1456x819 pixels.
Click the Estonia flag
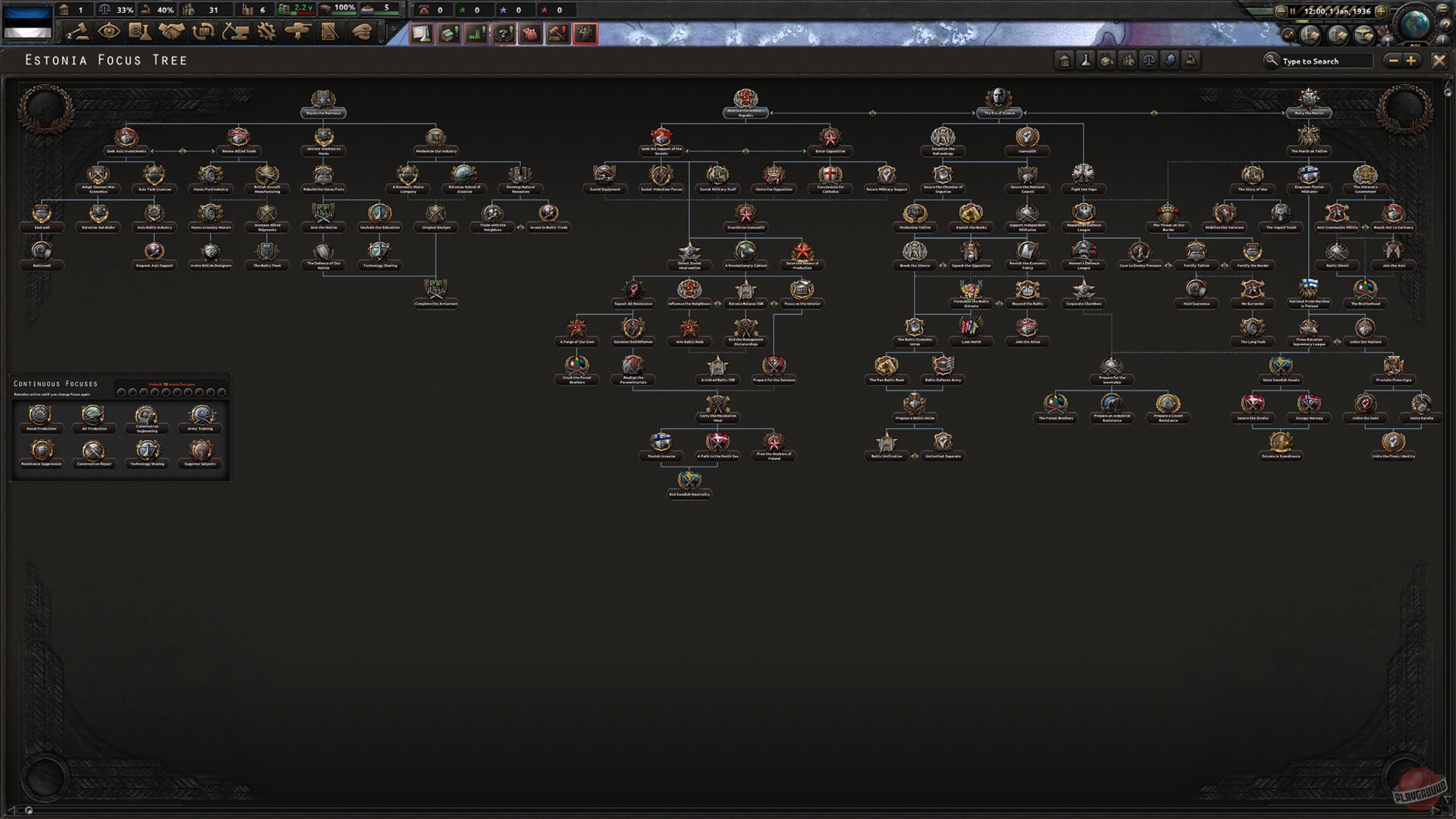(x=28, y=23)
